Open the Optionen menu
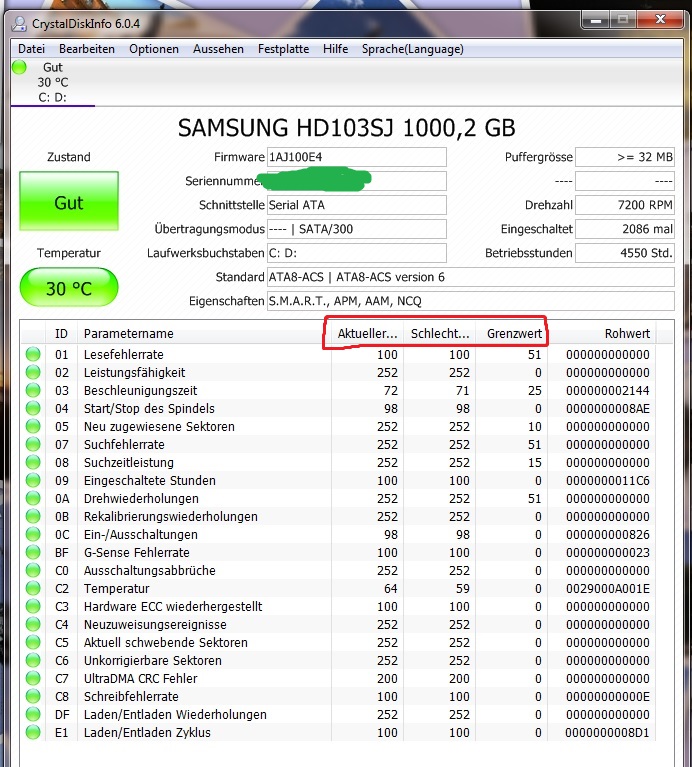The image size is (692, 767). (x=154, y=49)
